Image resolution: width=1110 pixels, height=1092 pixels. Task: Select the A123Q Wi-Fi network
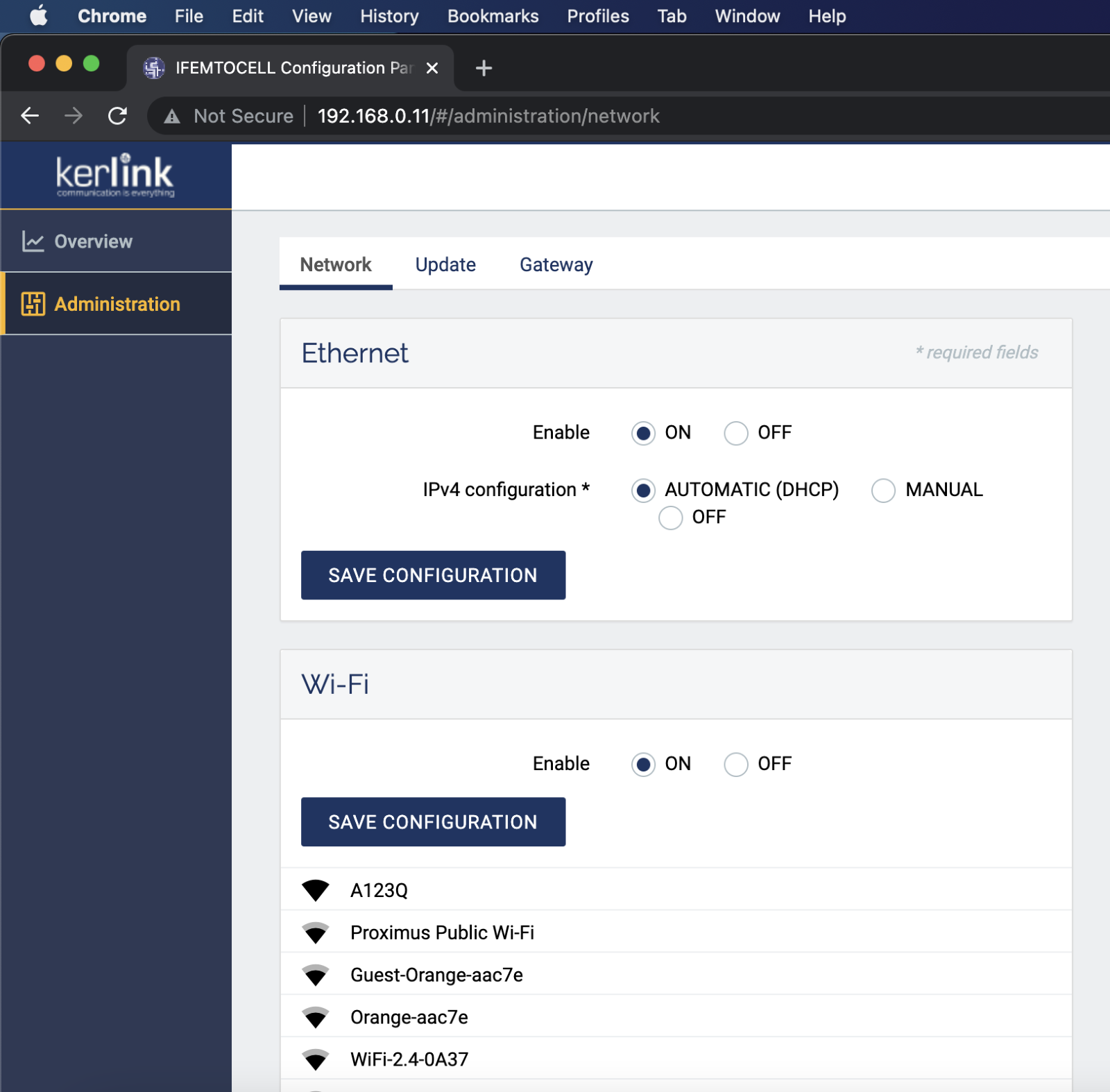(x=379, y=890)
